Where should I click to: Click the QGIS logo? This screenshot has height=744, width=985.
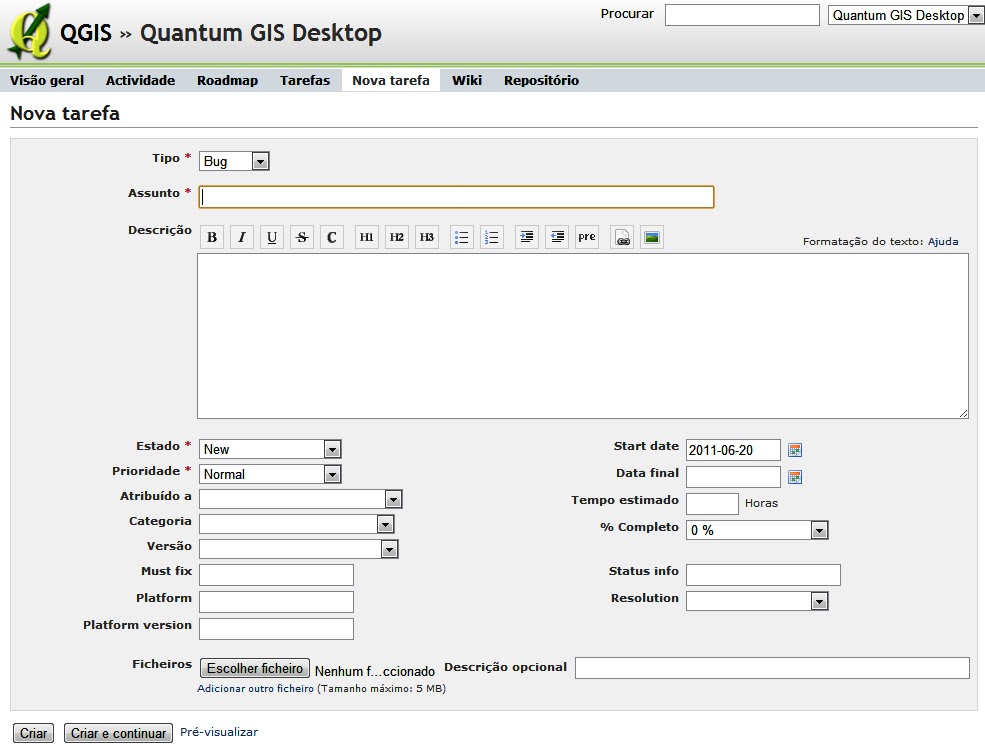(x=30, y=32)
